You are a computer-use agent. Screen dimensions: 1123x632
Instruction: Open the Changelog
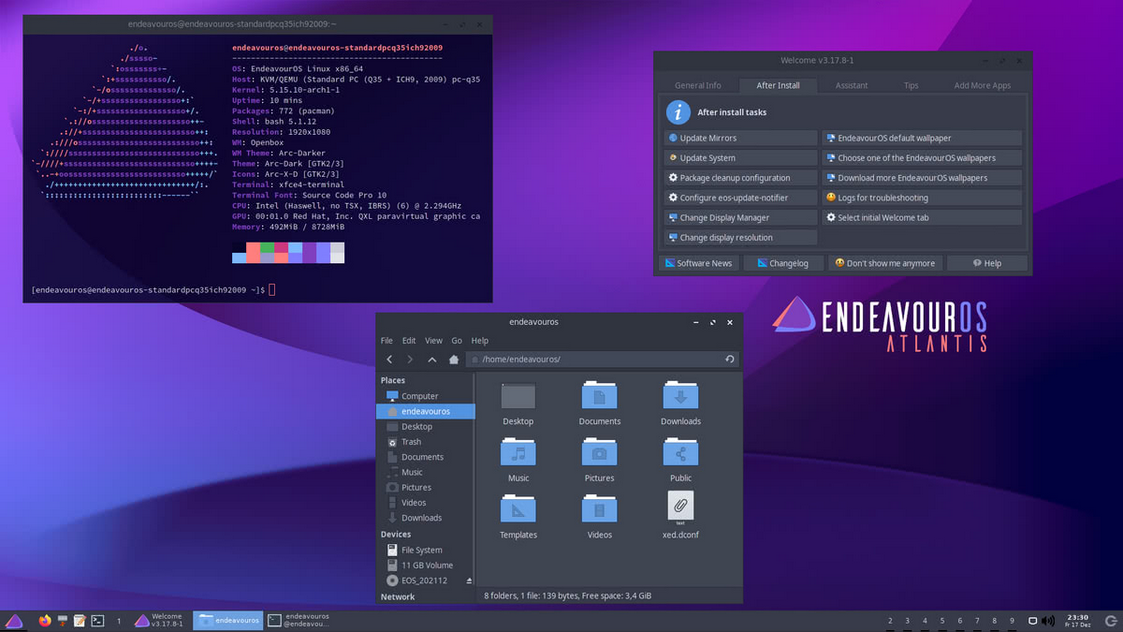pos(783,264)
